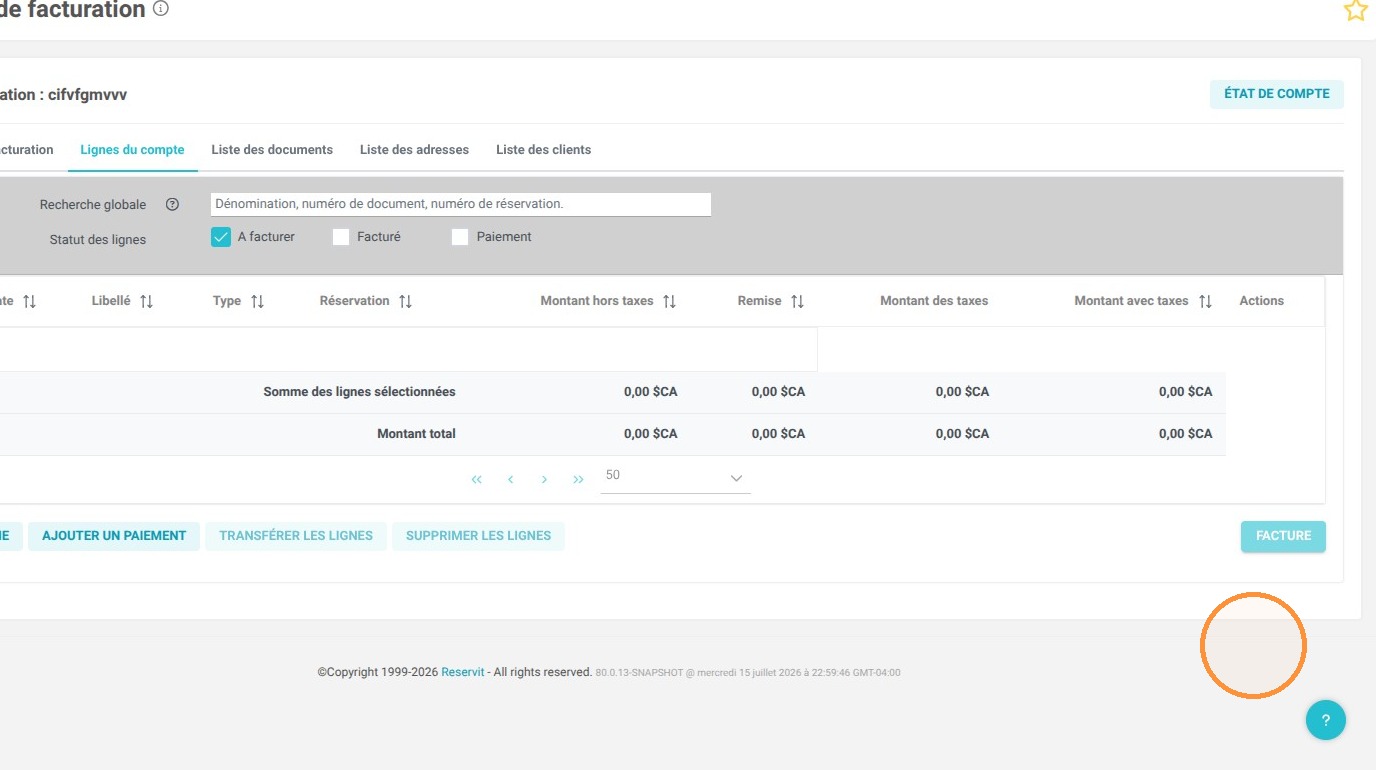Screen dimensions: 1376x770
Task: Go to previous page arrow
Action: (510, 480)
